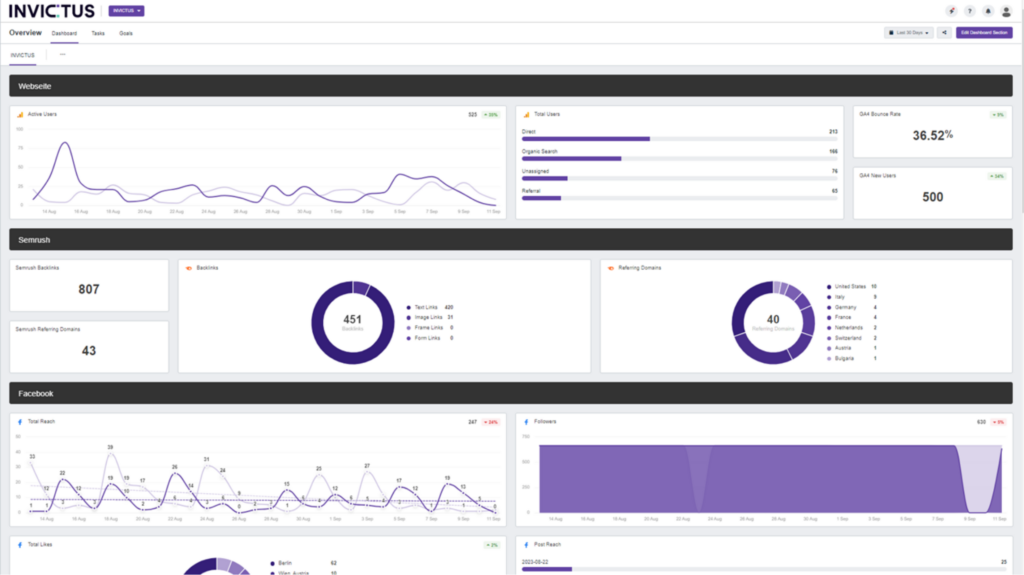Open the three-dots menu beside INVICTUS tab
Screen dimensions: 1024x575
pyautogui.click(x=62, y=54)
